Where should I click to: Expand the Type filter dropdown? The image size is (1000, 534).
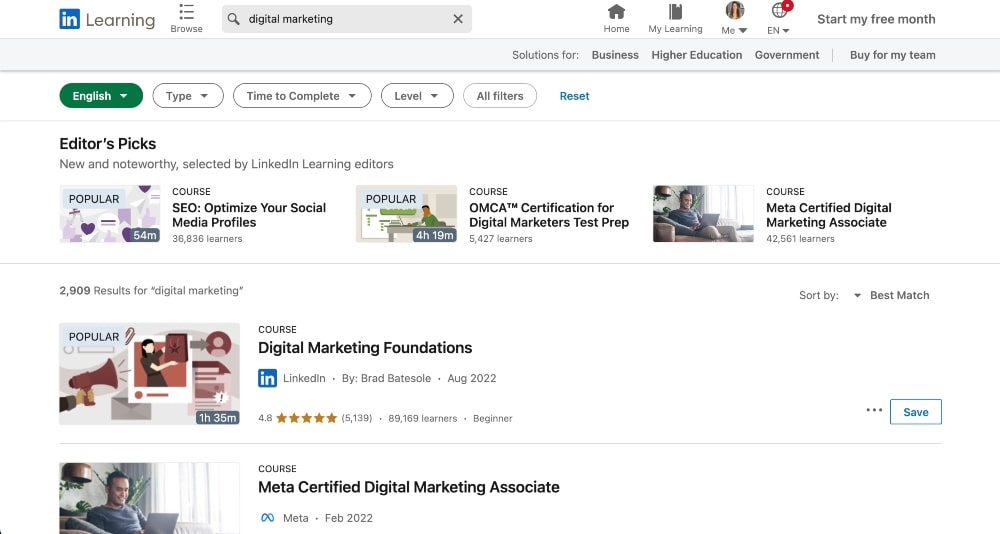[x=188, y=96]
